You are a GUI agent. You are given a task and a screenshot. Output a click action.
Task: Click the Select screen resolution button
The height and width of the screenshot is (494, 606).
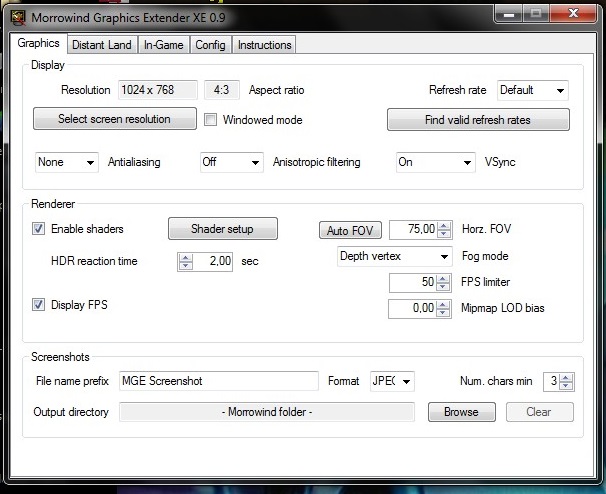pyautogui.click(x=114, y=119)
